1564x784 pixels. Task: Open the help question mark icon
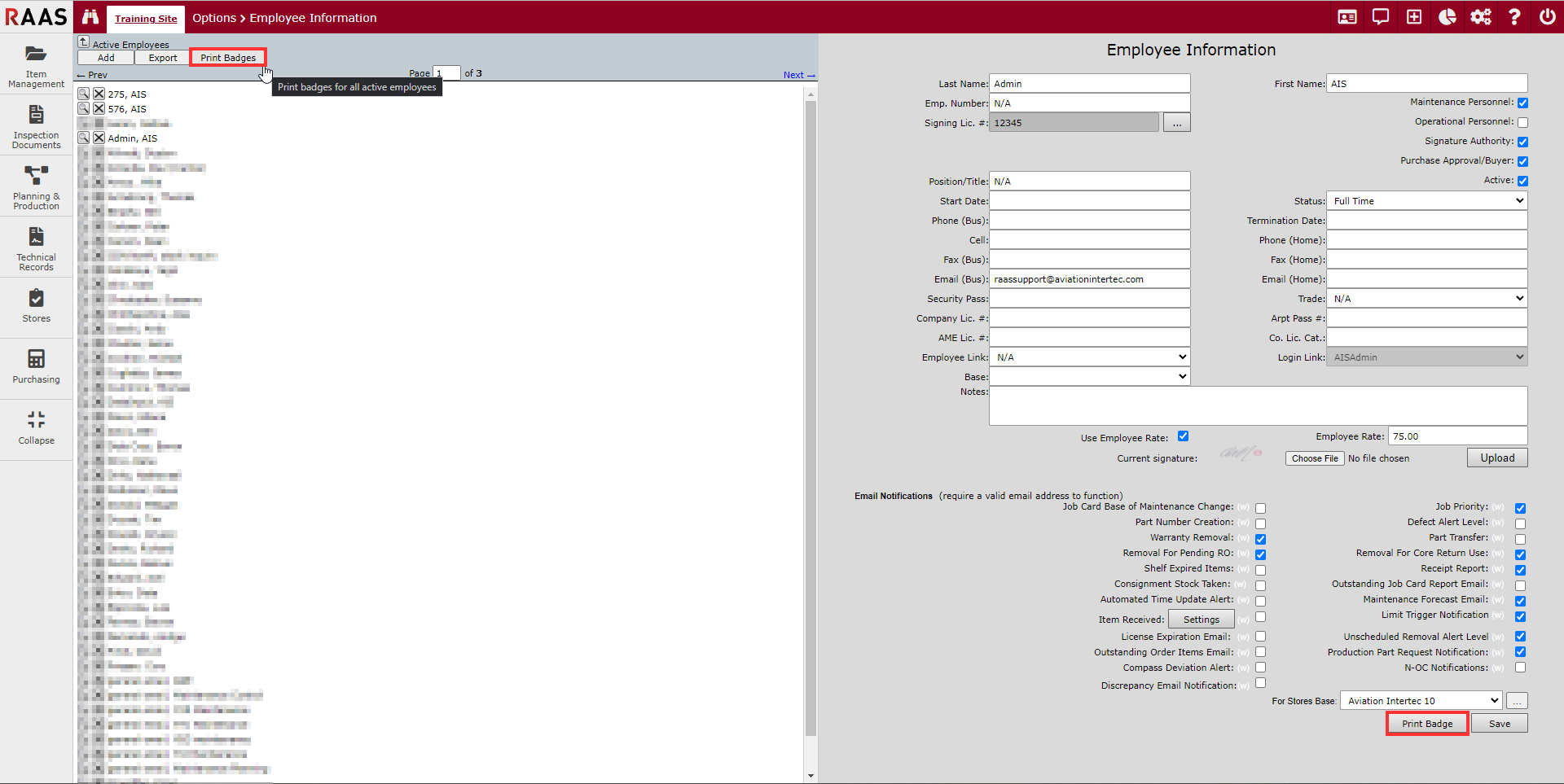coord(1513,17)
